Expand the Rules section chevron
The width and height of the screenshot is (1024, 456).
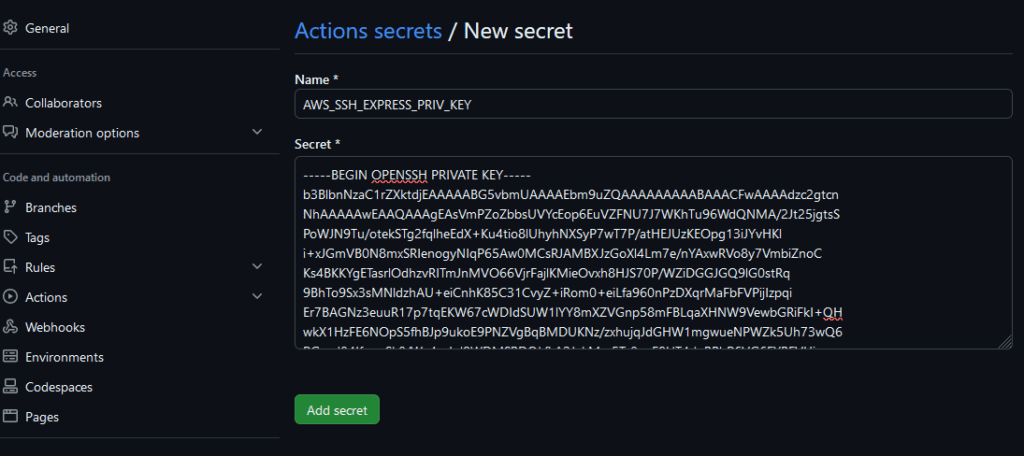tap(257, 267)
